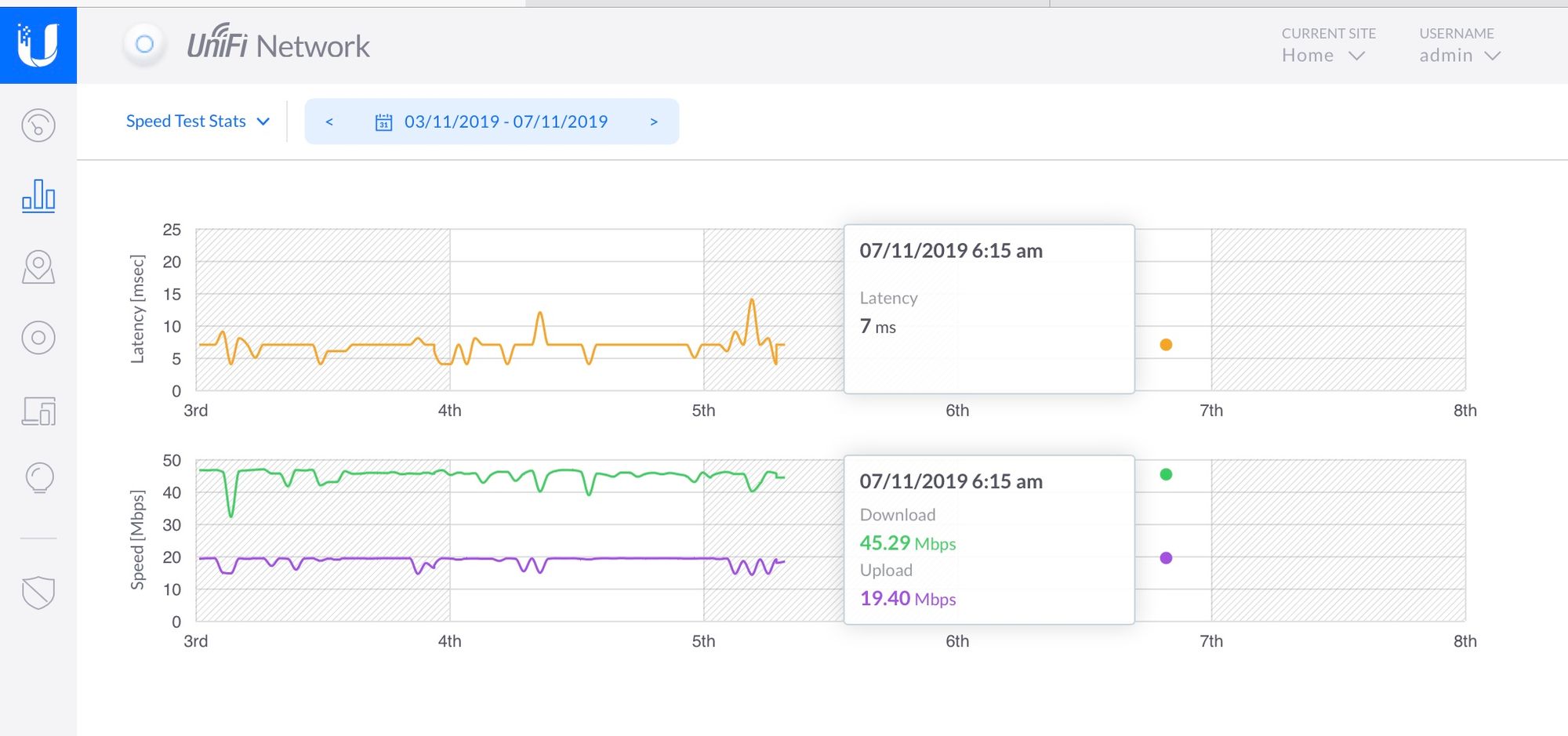This screenshot has width=1568, height=736.
Task: Open the Insights lightbulb icon in sidebar
Action: click(x=39, y=477)
